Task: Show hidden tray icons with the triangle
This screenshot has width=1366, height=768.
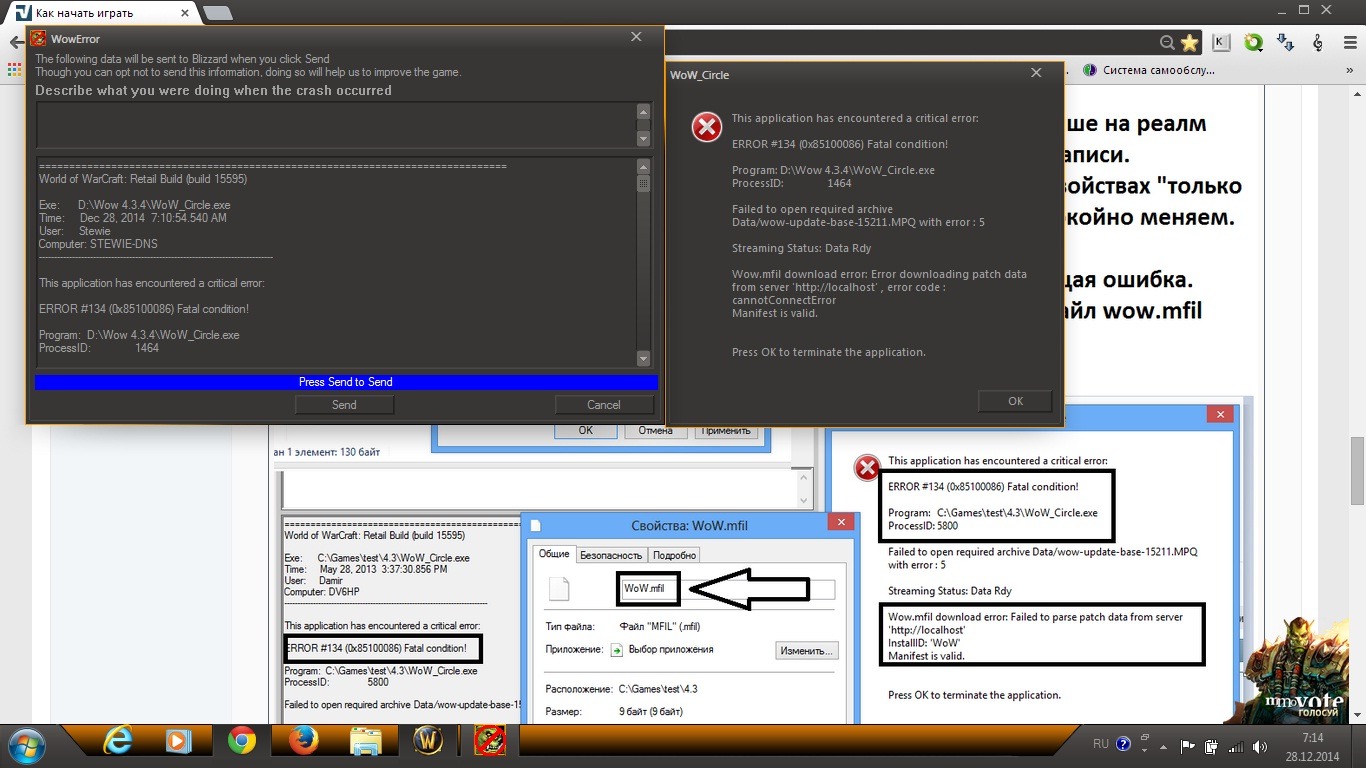Action: coord(1165,746)
